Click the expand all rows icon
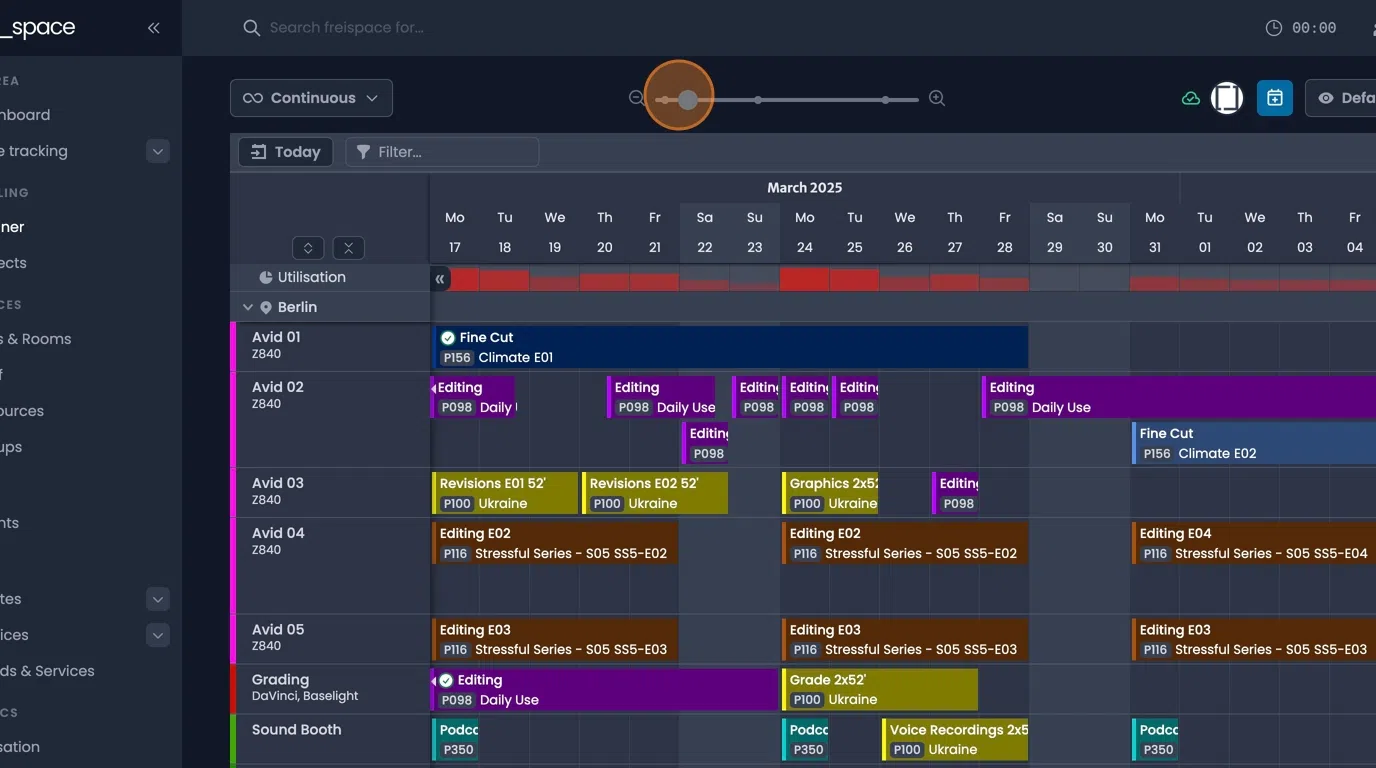The width and height of the screenshot is (1376, 768). (308, 248)
